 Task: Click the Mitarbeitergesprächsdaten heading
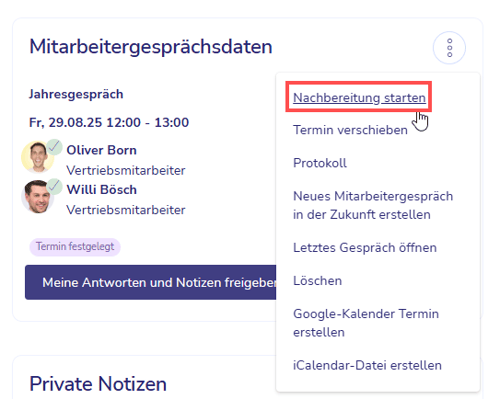151,47
